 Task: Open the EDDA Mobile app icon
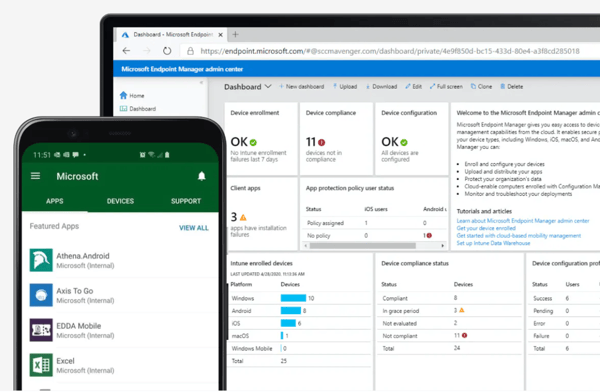(x=41, y=330)
